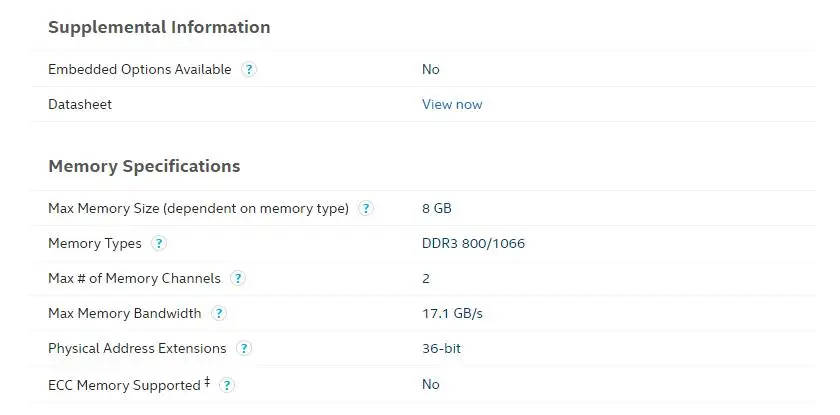Click help icon beside Embedded Options Available

[249, 70]
